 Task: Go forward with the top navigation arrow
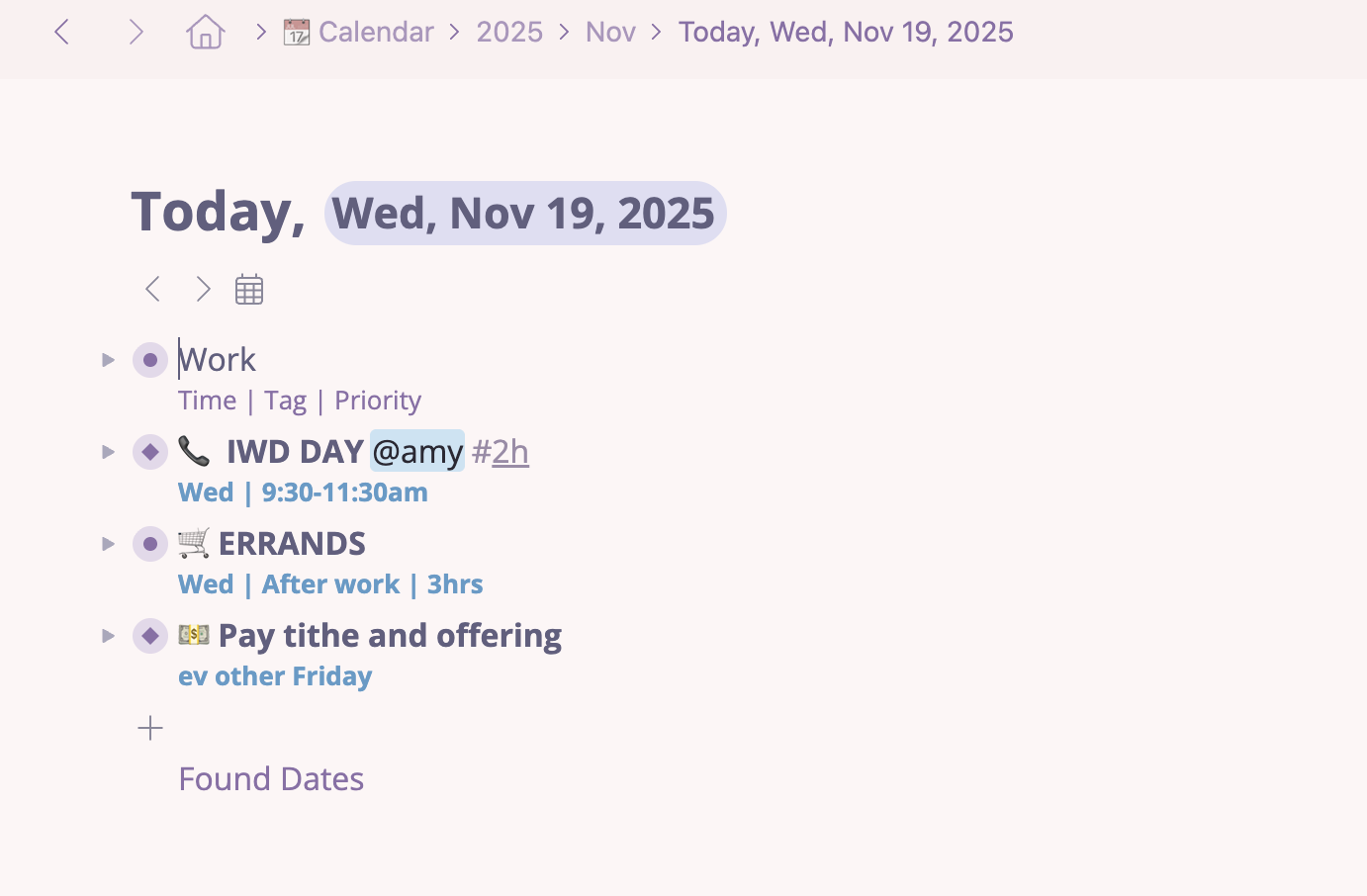coord(137,32)
